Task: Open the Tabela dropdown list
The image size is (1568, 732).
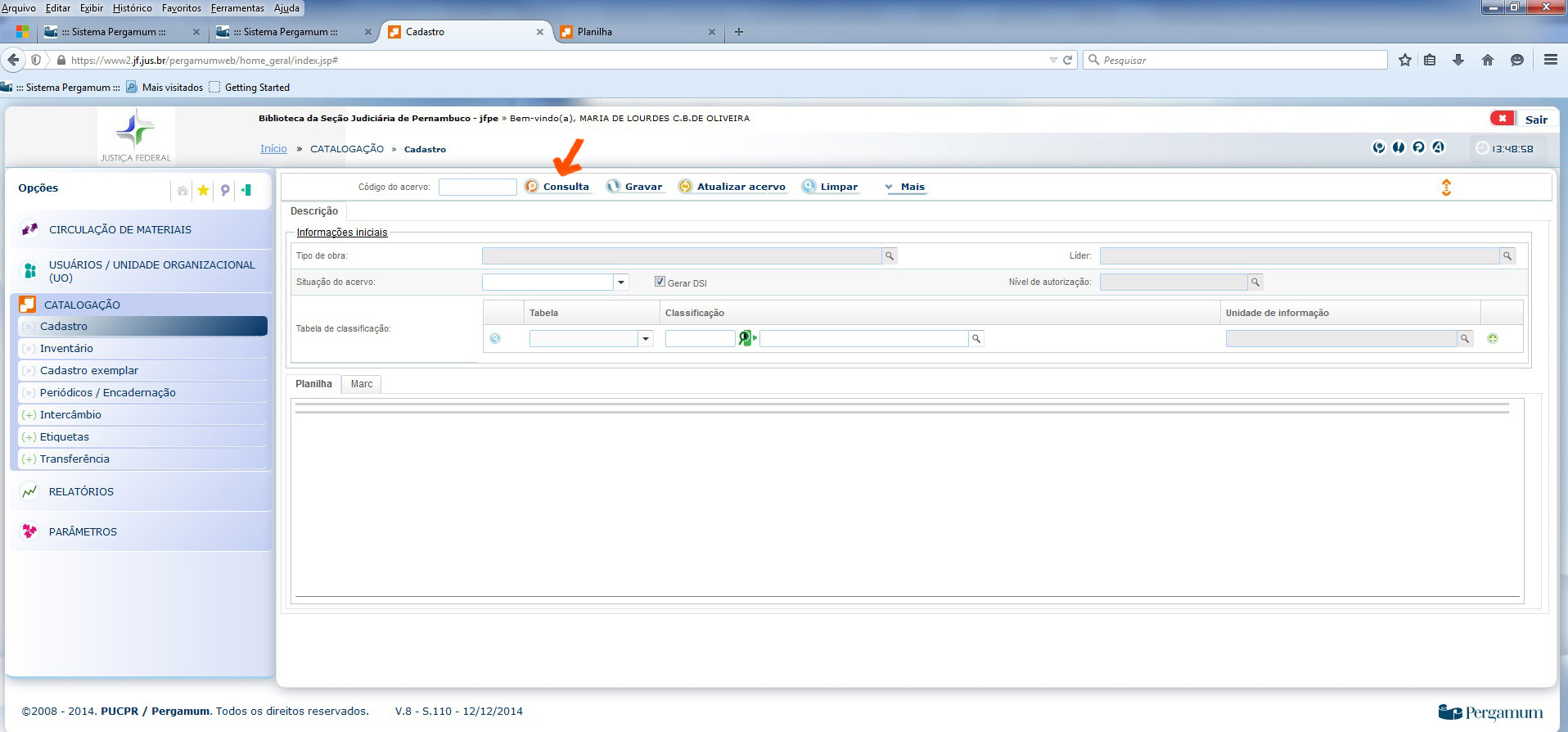Action: pos(646,339)
